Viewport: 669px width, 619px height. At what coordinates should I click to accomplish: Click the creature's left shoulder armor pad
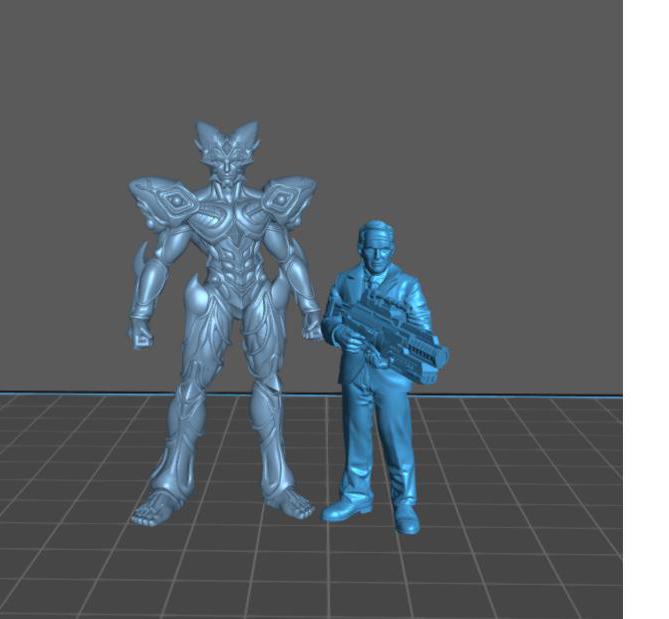pyautogui.click(x=165, y=200)
